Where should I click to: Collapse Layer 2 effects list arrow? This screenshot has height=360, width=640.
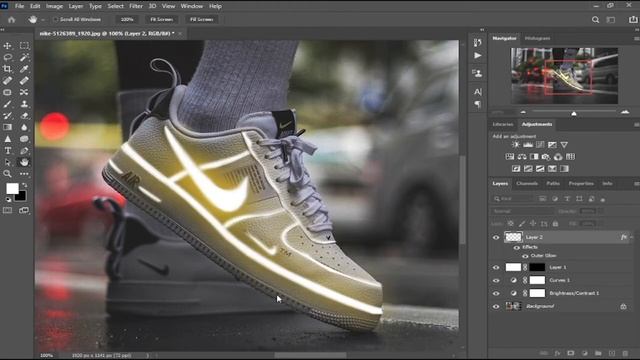pos(632,237)
